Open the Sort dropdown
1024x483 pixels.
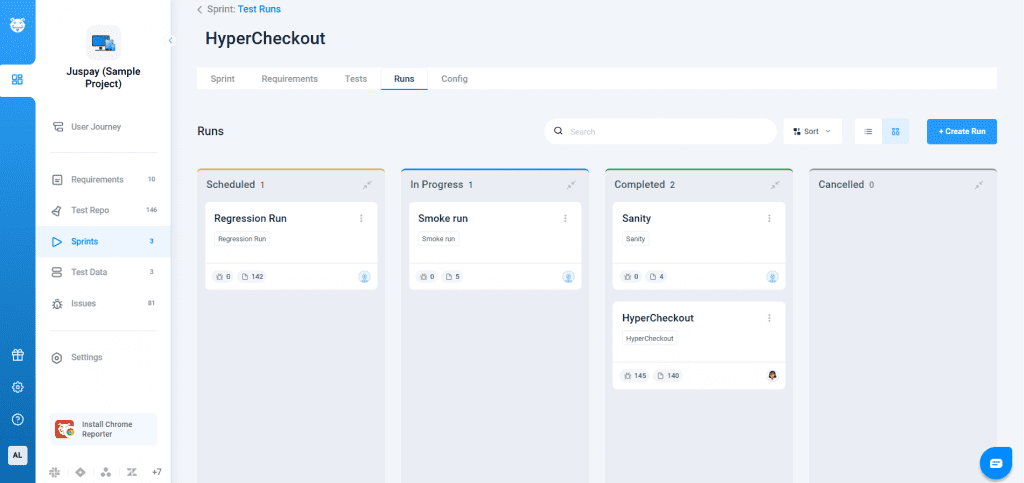pos(812,131)
